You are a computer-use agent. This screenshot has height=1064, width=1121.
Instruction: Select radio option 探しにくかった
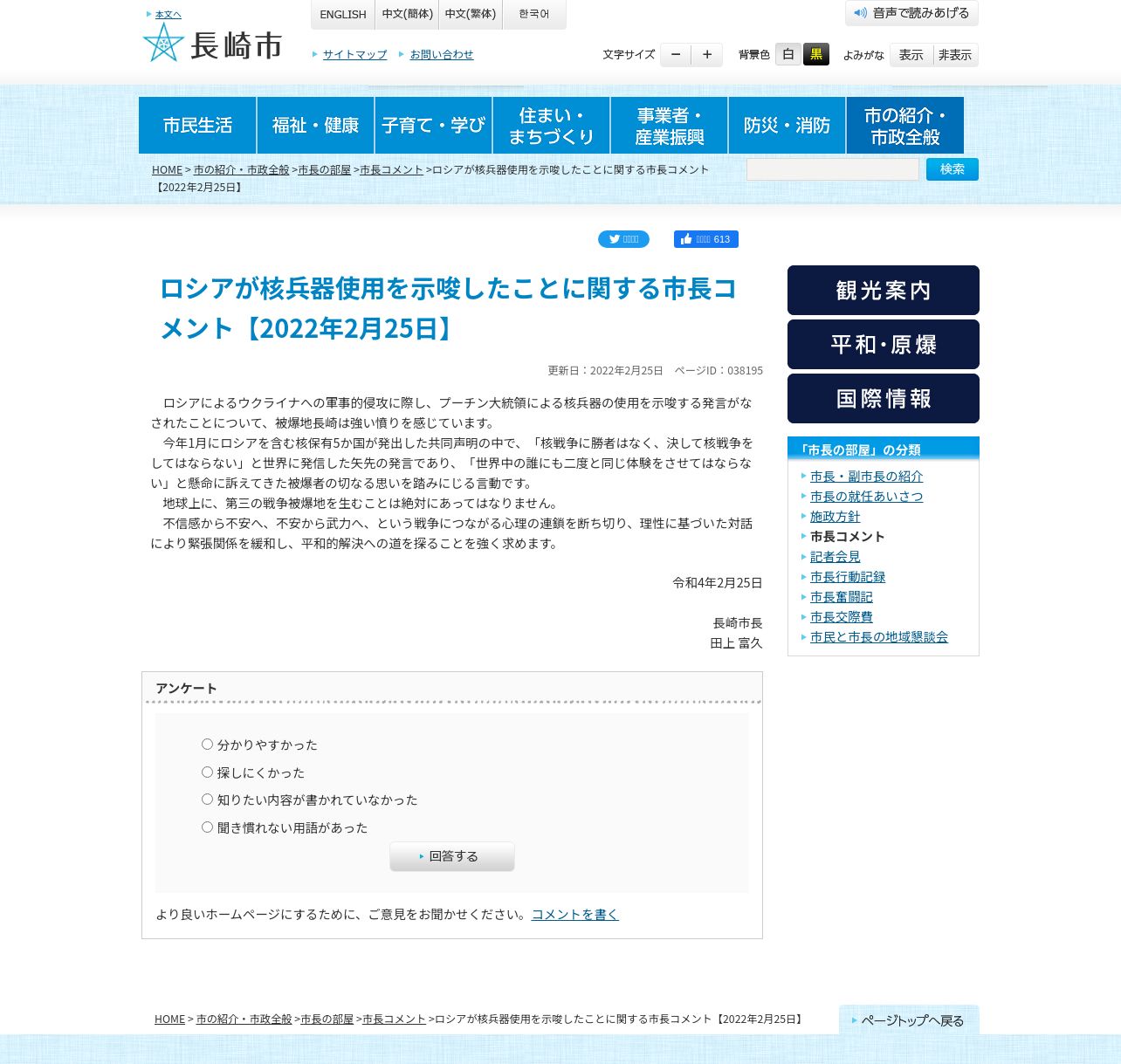[207, 772]
